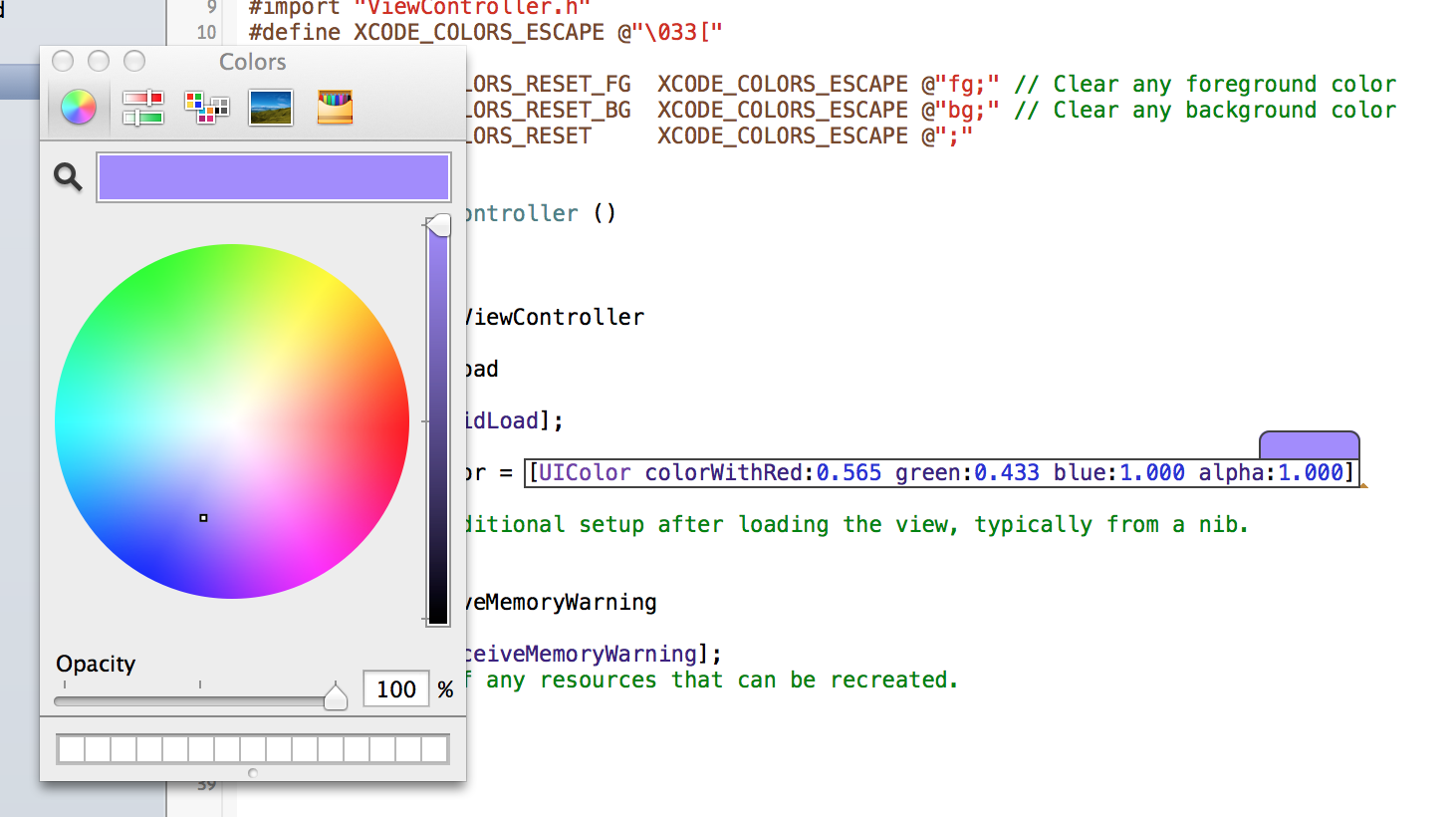The height and width of the screenshot is (817, 1456).
Task: Activate the magnifier color sampler
Action: pyautogui.click(x=68, y=177)
